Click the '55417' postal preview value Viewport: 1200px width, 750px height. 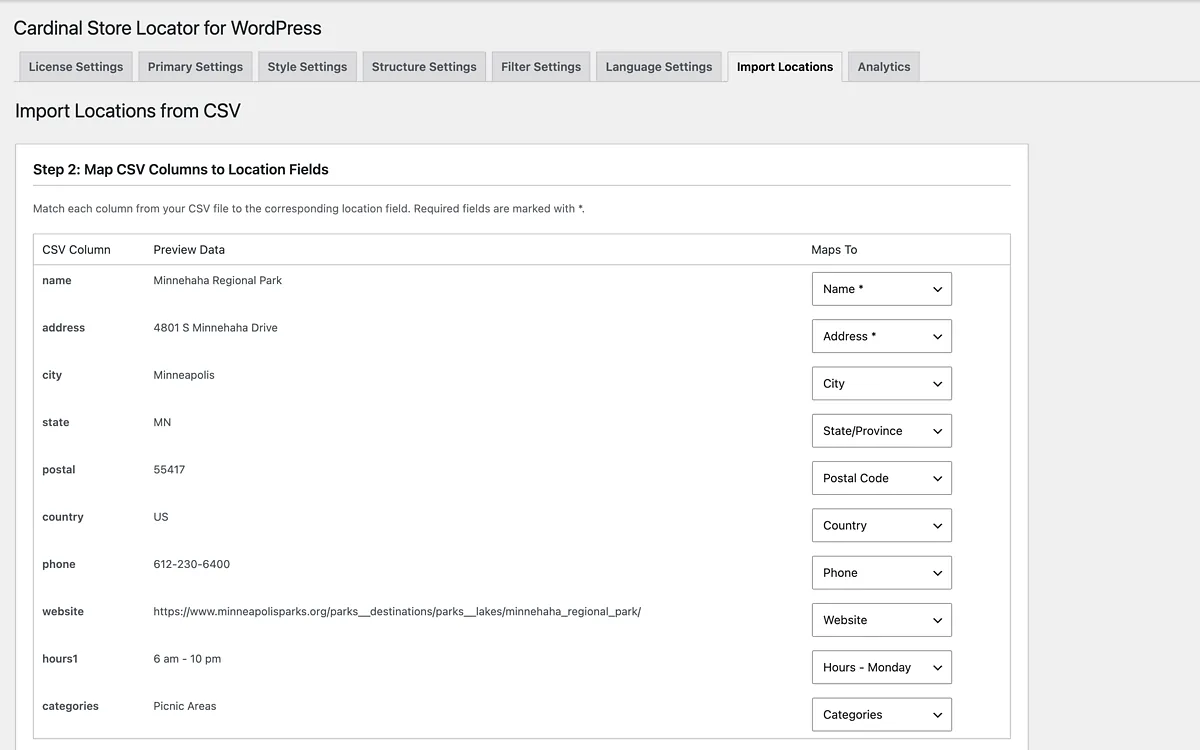coord(169,469)
